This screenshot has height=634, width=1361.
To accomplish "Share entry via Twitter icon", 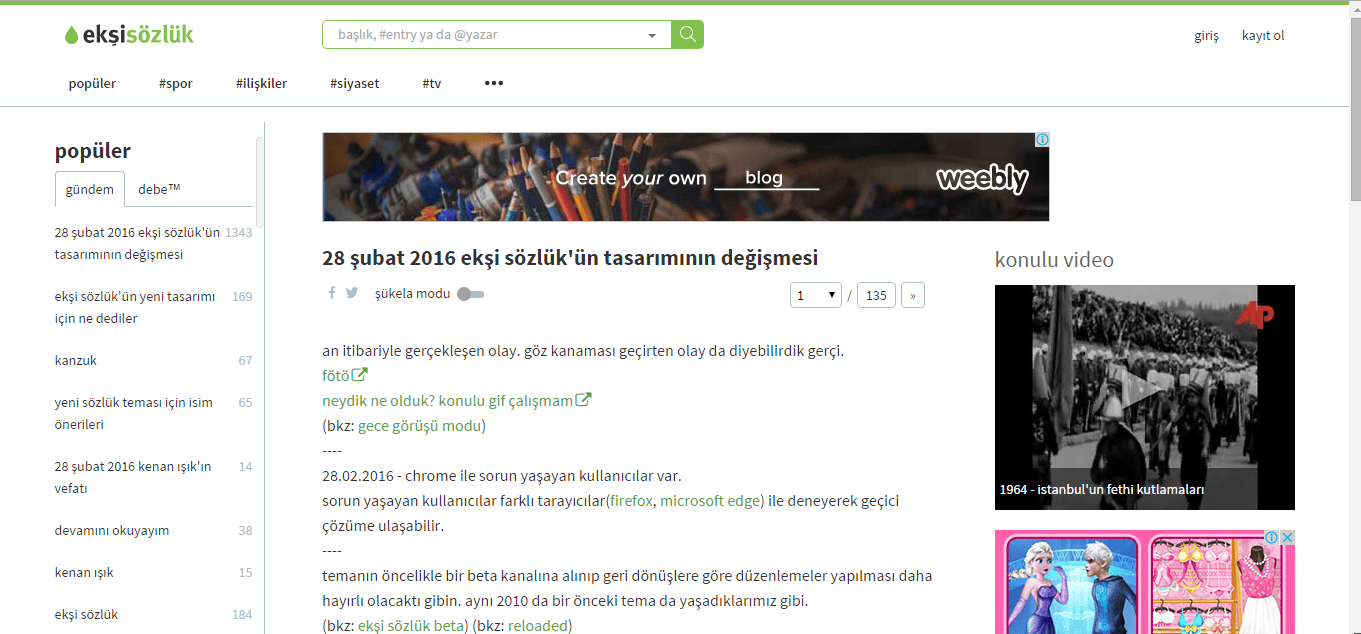I will tap(352, 293).
